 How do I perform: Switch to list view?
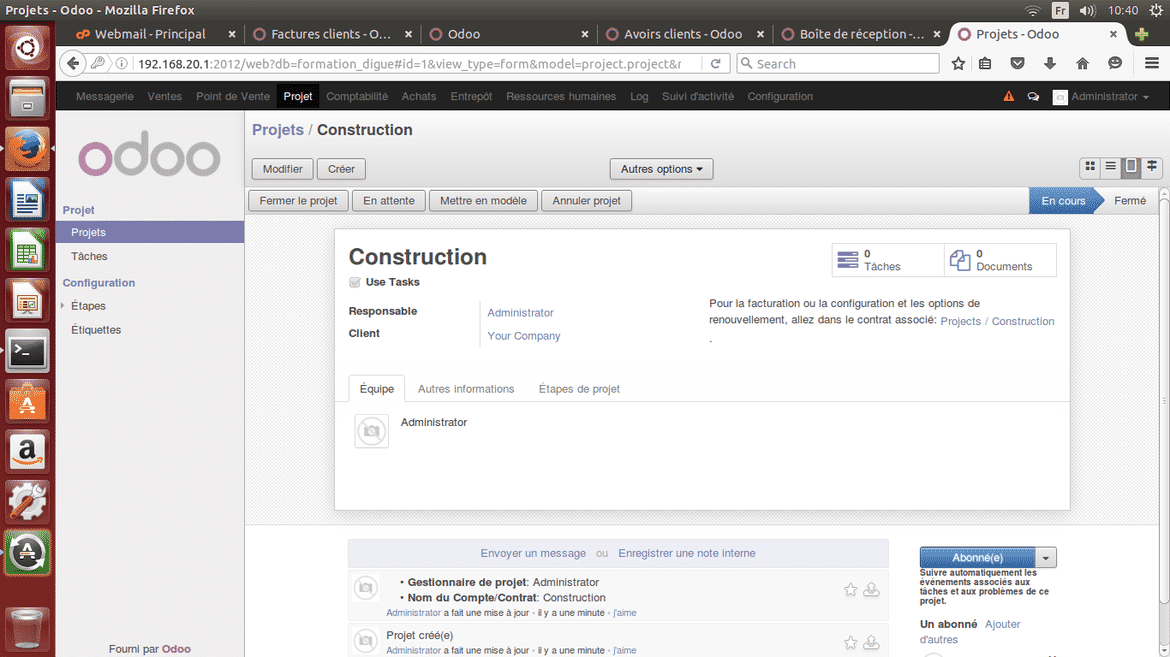click(1111, 167)
